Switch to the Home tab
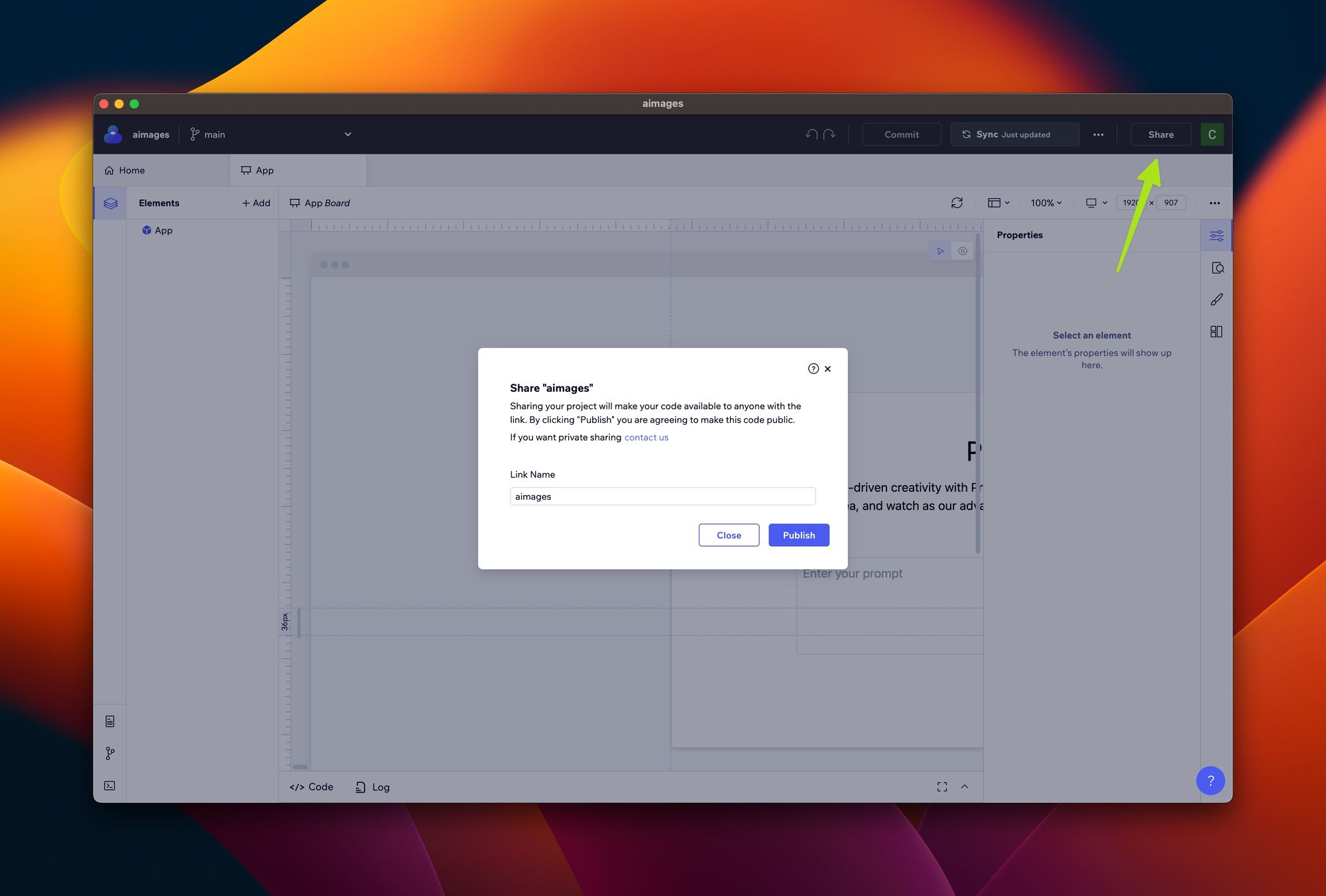The width and height of the screenshot is (1326, 896). point(130,170)
